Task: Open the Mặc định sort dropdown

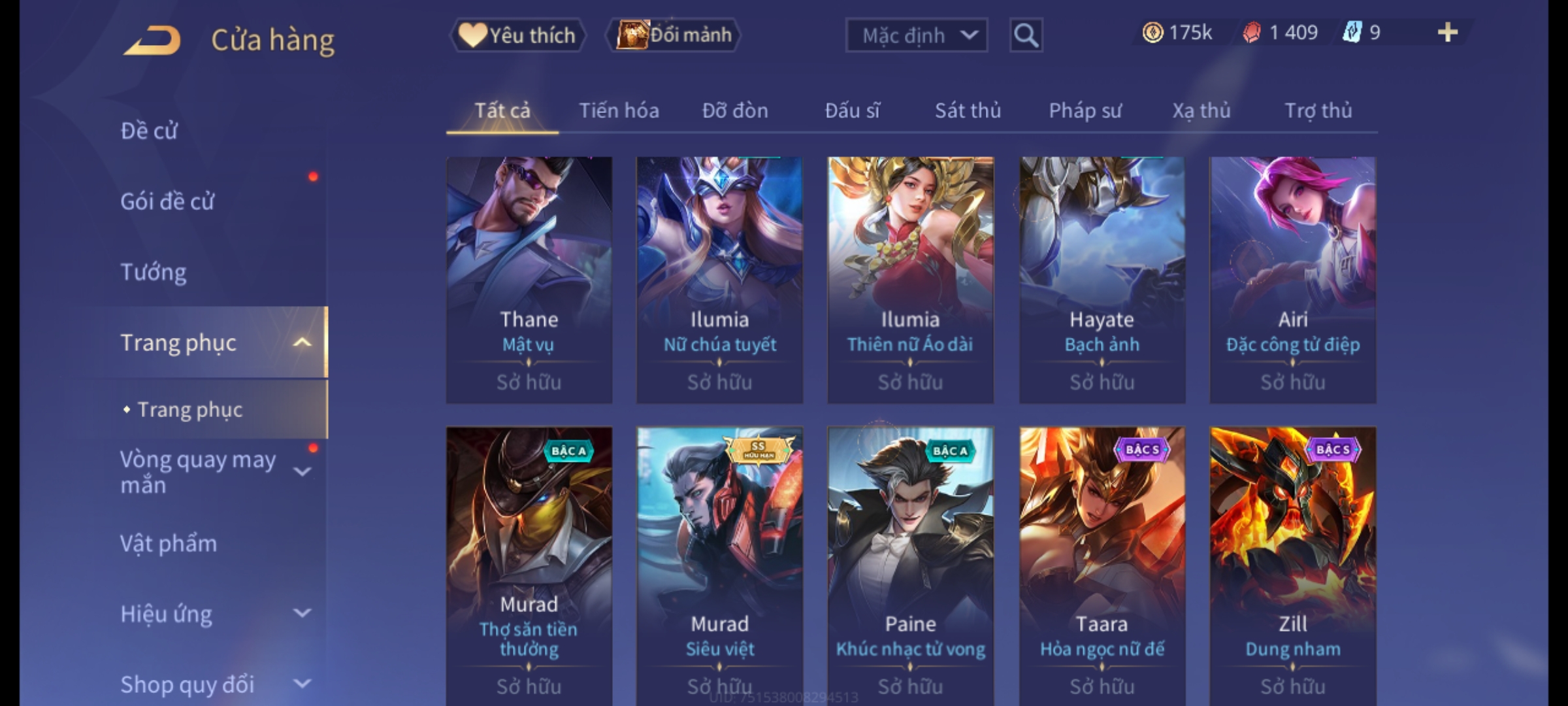Action: 916,35
